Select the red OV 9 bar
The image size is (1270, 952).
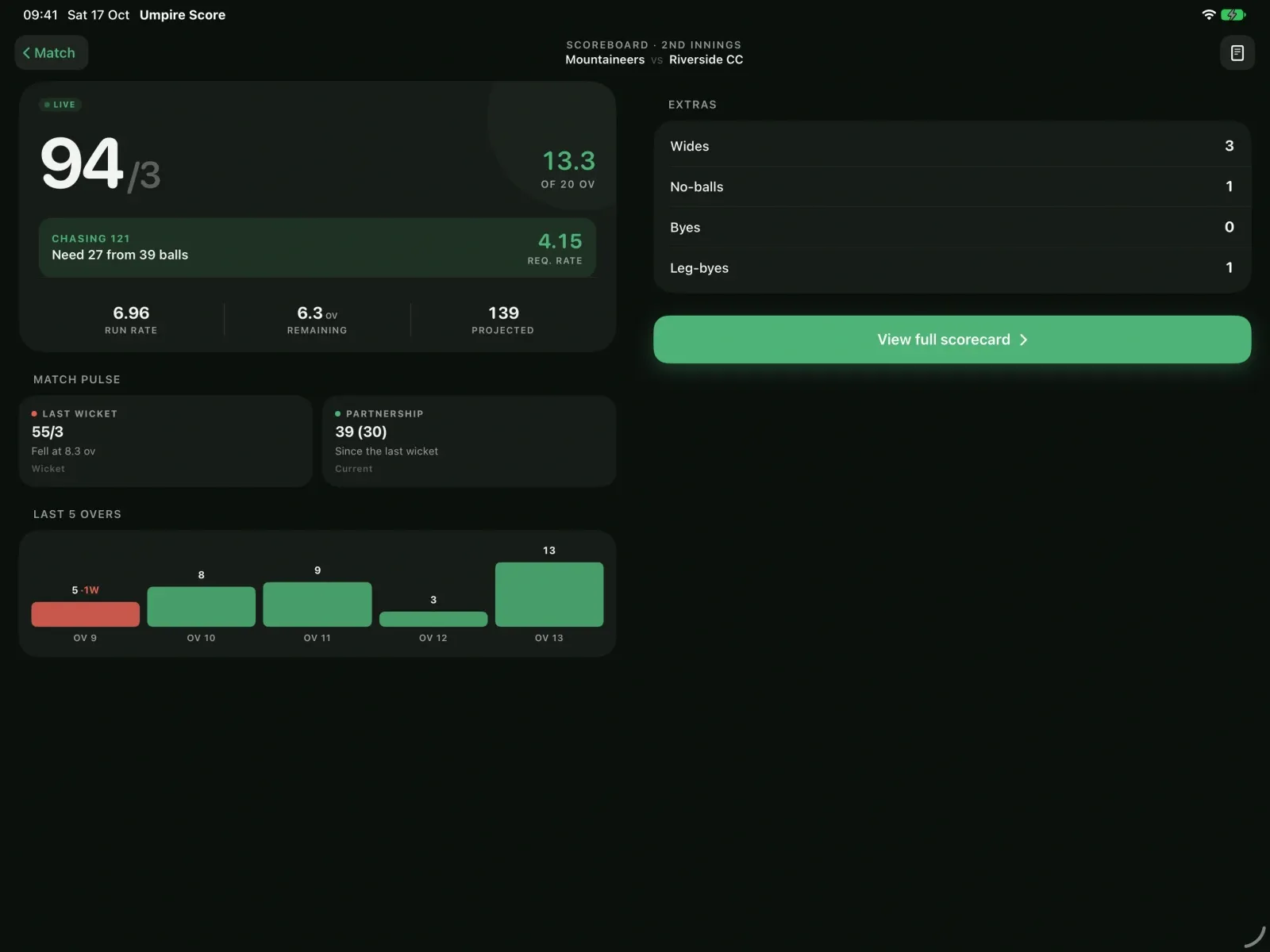pos(85,614)
